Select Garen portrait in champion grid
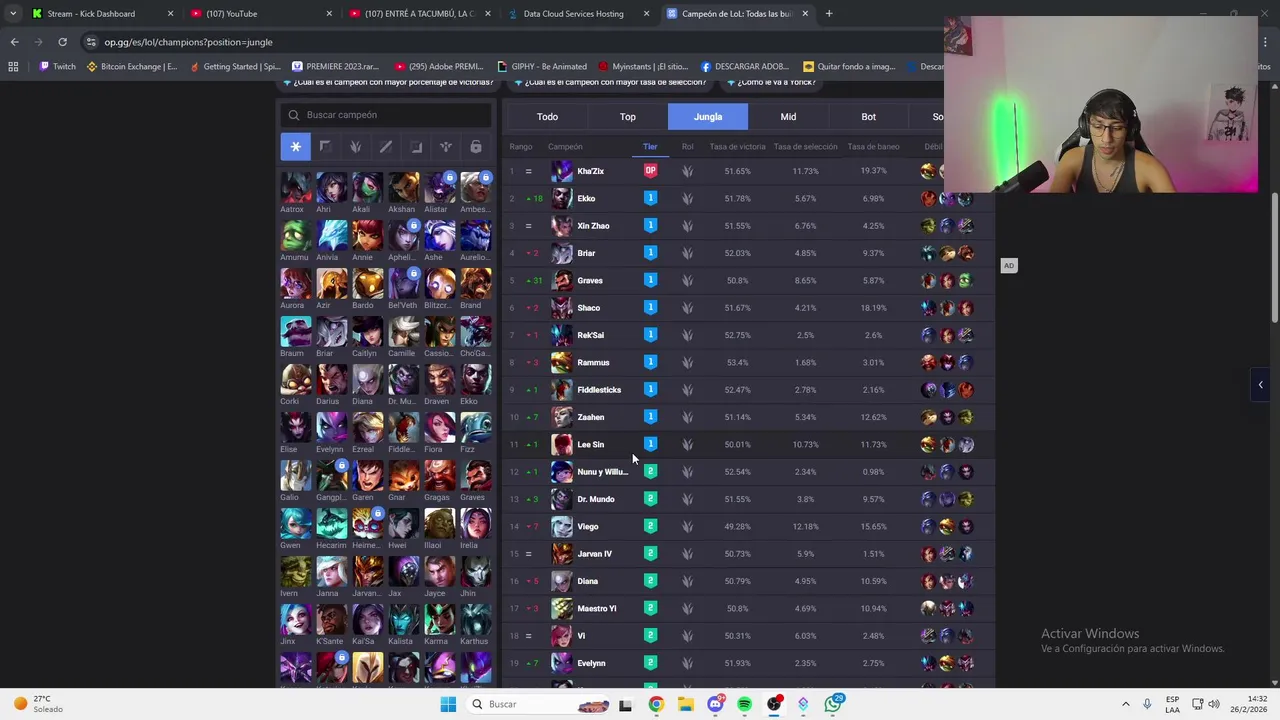1280x720 pixels. 367,476
